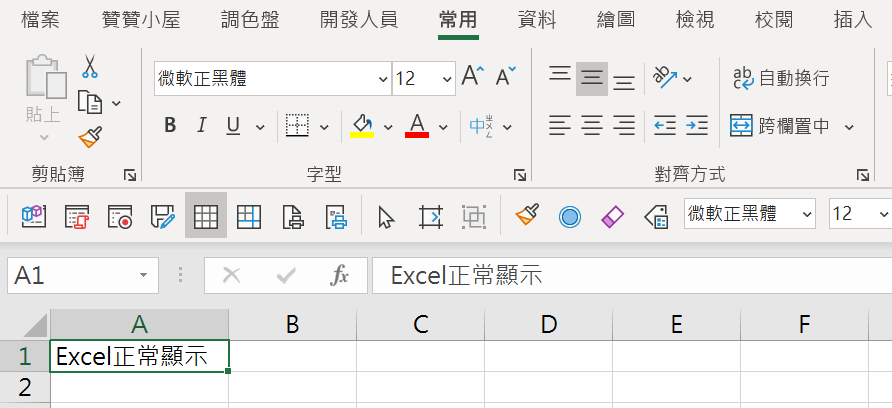The image size is (892, 408).
Task: Click orange Format Painter in quick toolbar
Action: tap(527, 215)
